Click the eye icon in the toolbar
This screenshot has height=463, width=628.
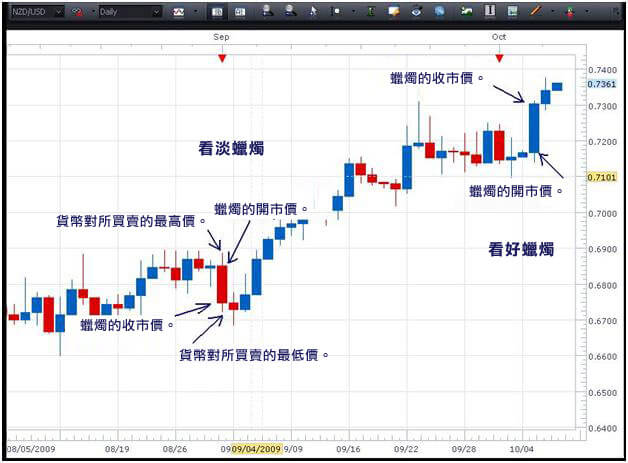(417, 12)
